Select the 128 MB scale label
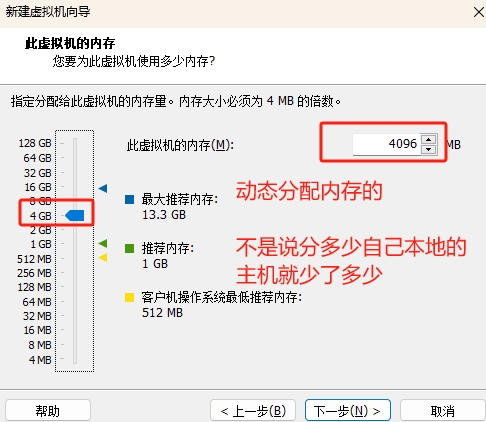 pos(35,287)
